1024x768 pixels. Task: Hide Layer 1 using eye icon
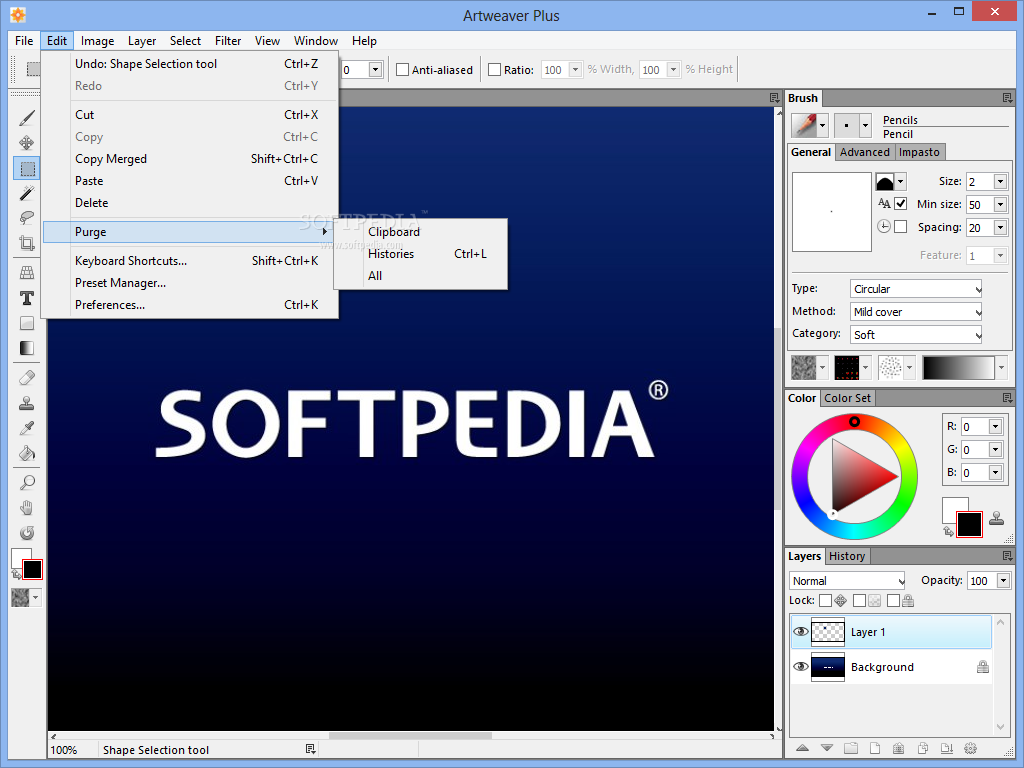(801, 632)
